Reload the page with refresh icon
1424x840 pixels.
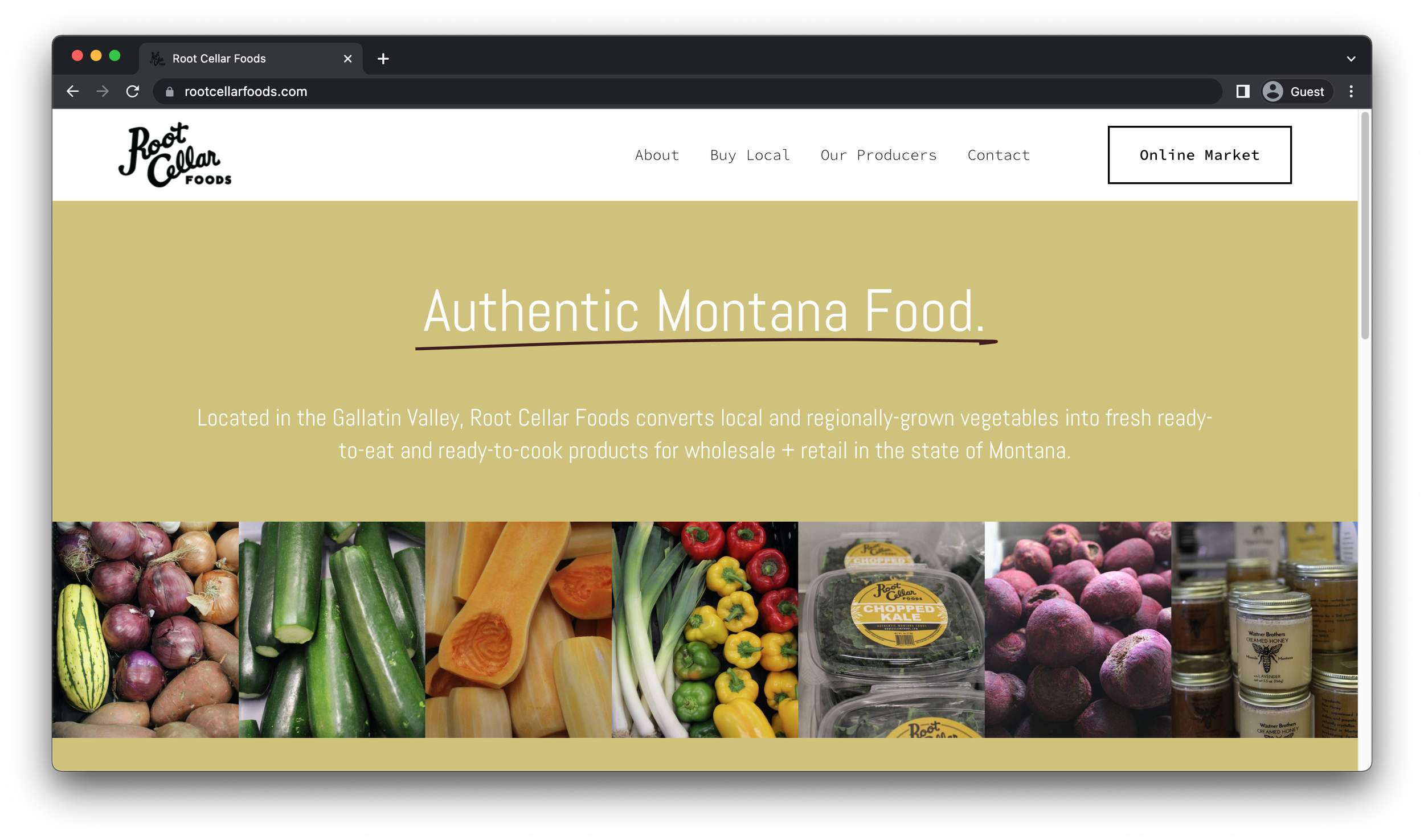(x=133, y=92)
